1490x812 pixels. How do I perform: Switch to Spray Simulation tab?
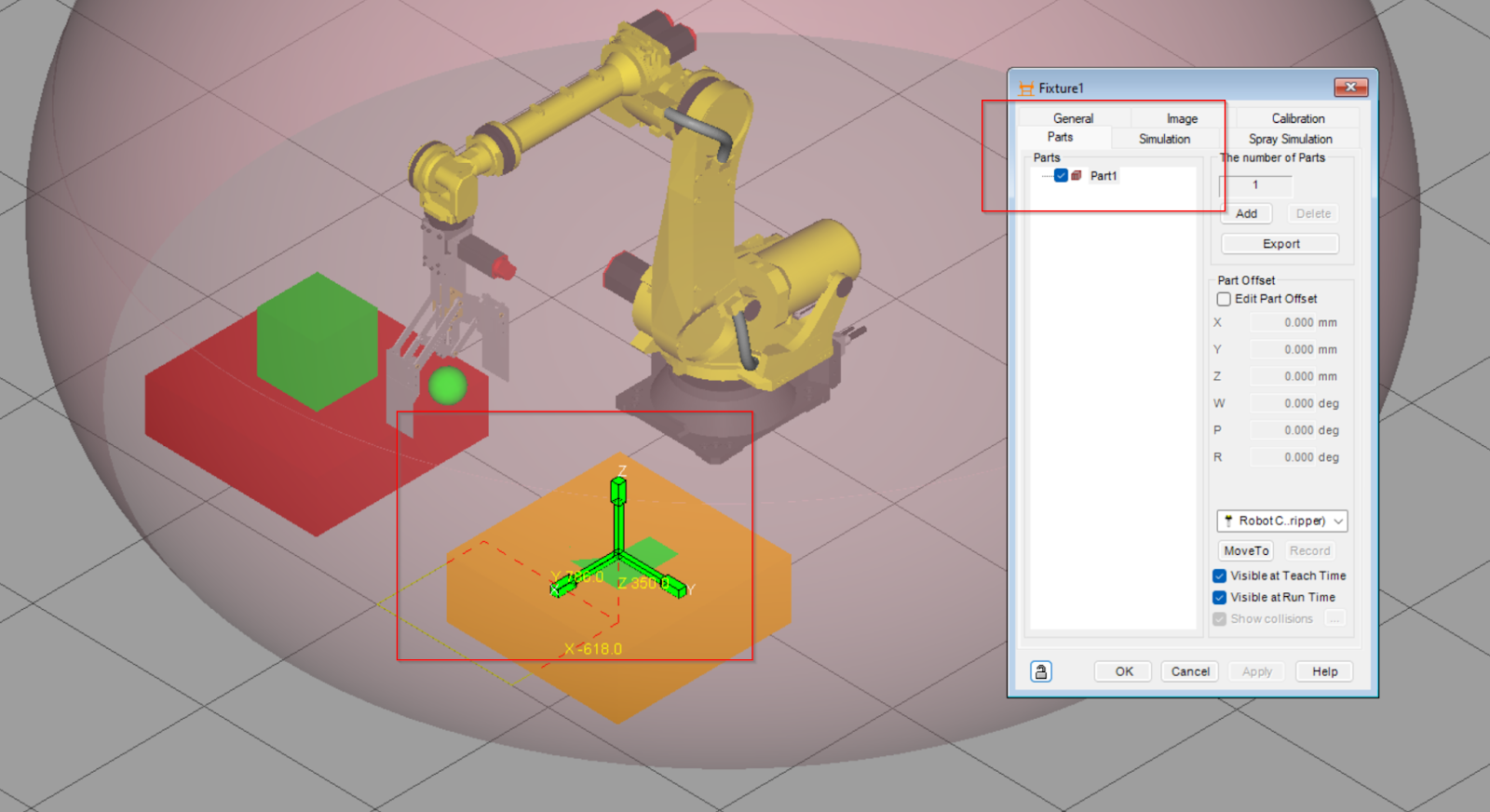[1290, 139]
